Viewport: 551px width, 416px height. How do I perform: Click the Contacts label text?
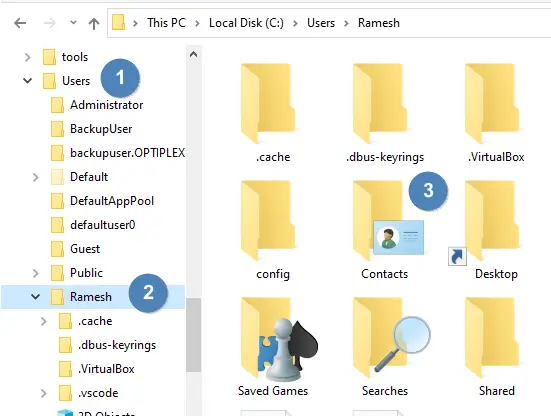coord(384,274)
